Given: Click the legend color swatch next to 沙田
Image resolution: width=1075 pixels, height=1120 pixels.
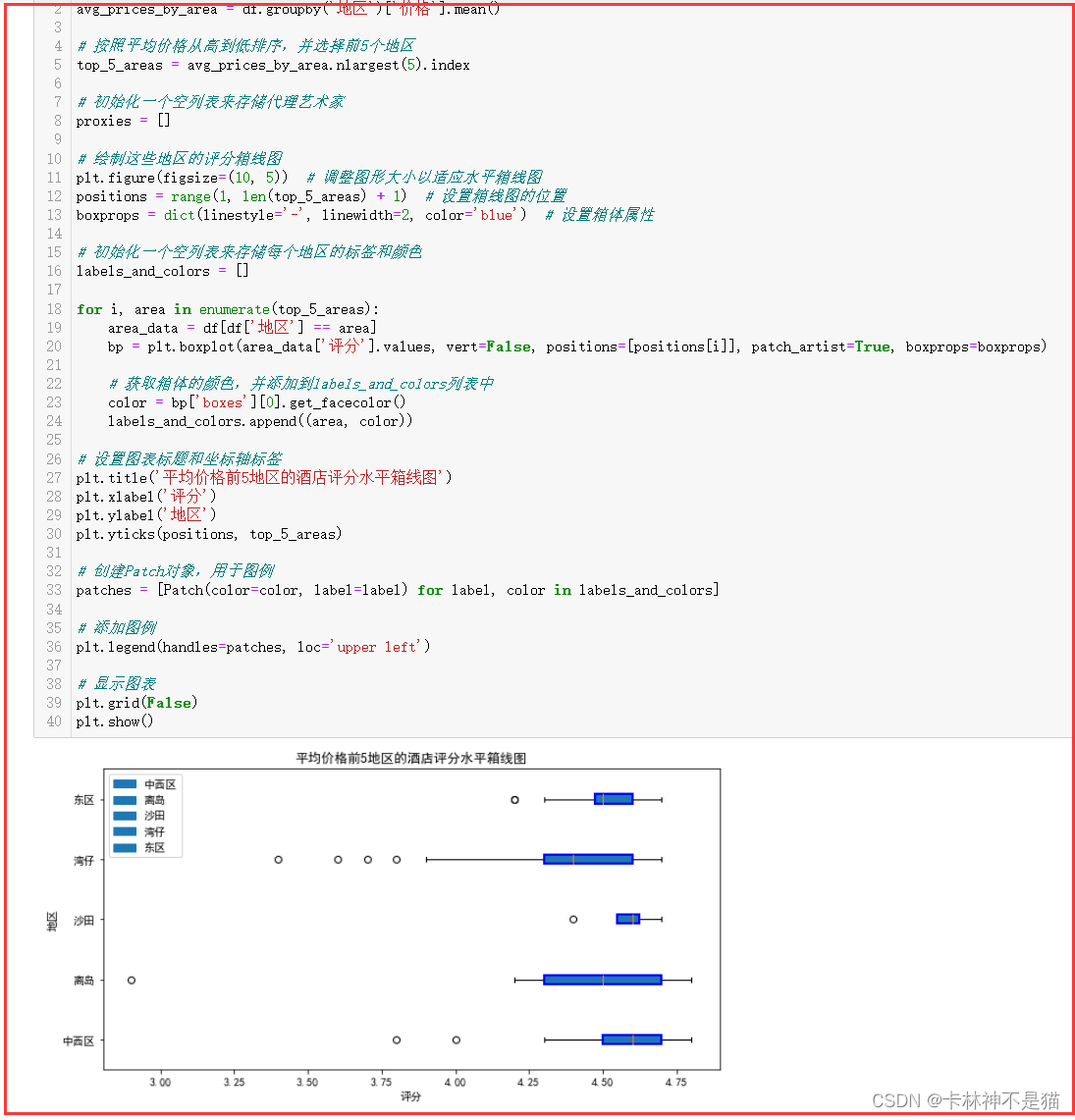Looking at the screenshot, I should tap(125, 815).
